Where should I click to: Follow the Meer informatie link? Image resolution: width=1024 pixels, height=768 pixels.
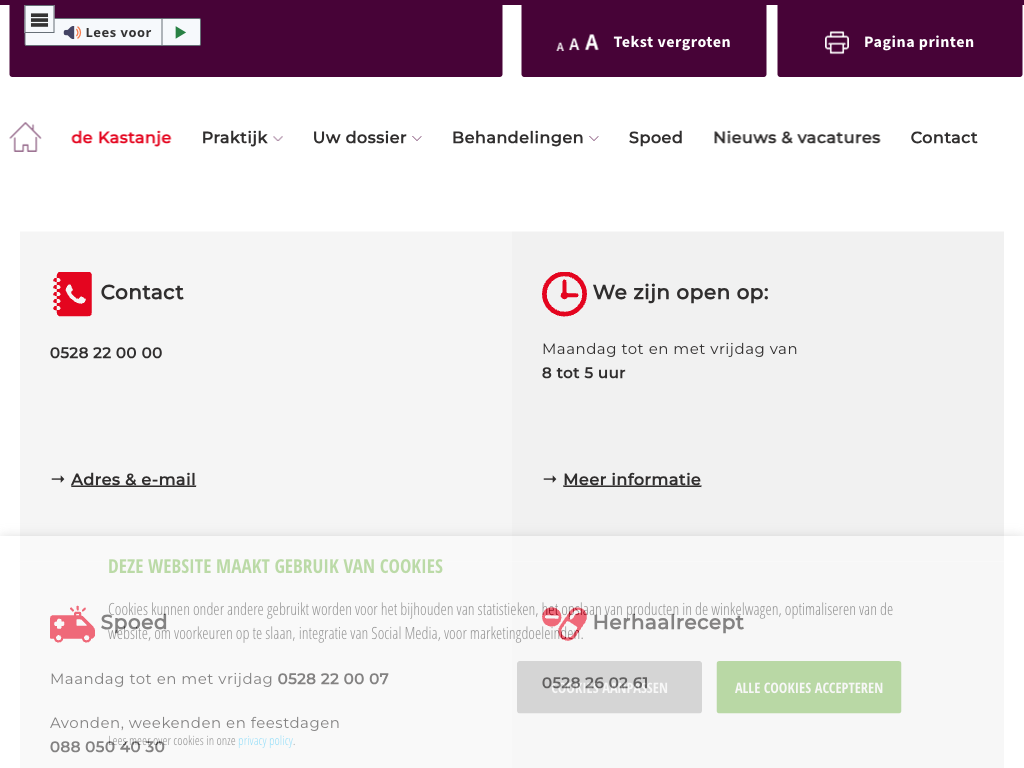631,480
